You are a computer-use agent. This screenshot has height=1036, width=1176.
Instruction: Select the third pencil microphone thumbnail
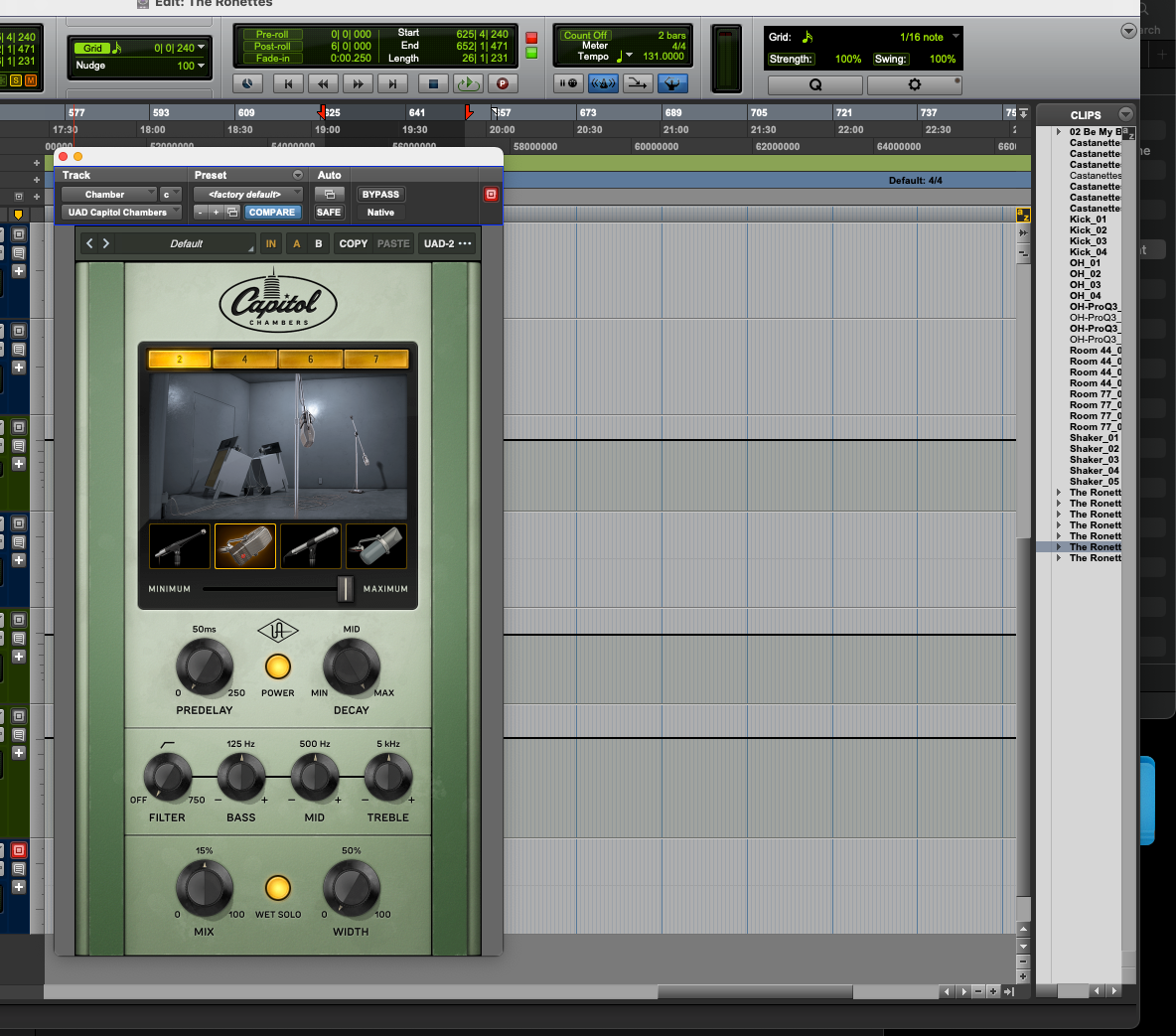(311, 546)
